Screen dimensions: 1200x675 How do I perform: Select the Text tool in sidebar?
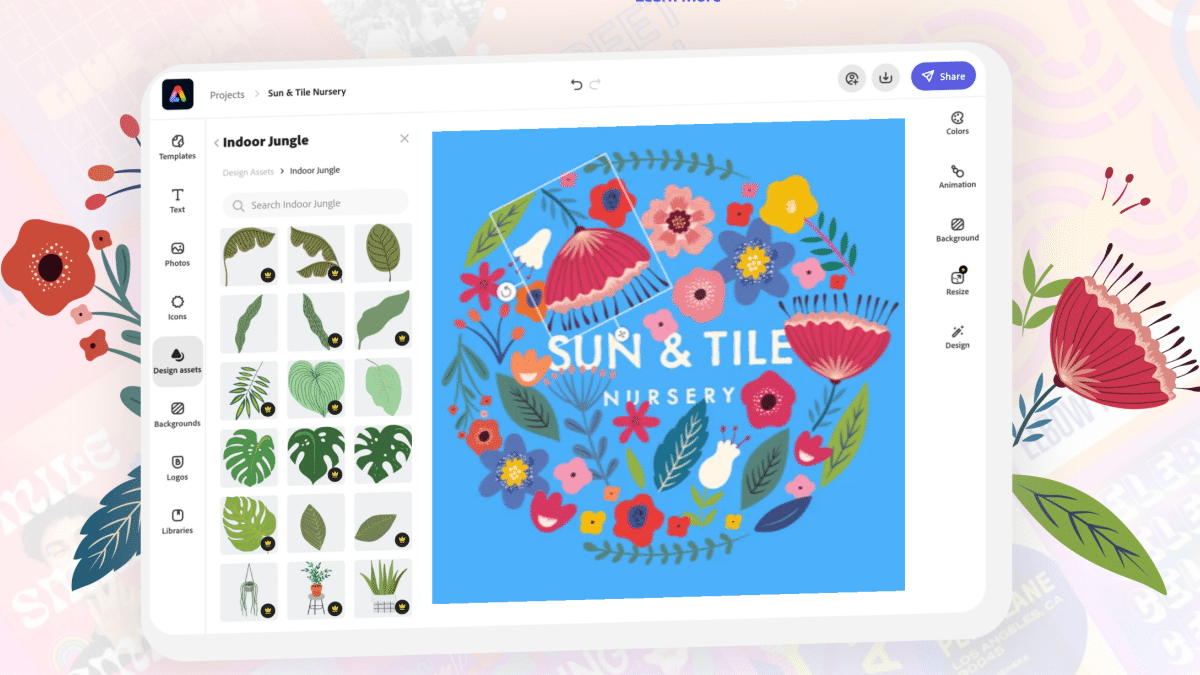(177, 200)
